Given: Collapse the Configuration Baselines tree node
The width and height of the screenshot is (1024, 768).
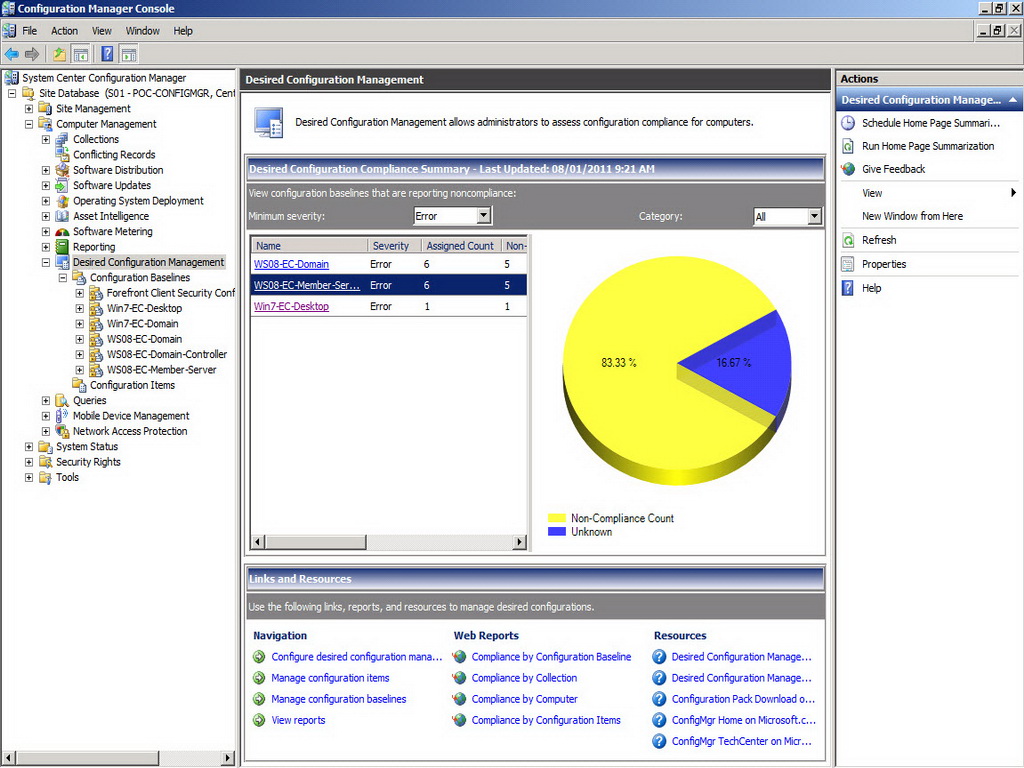Looking at the screenshot, I should [63, 278].
